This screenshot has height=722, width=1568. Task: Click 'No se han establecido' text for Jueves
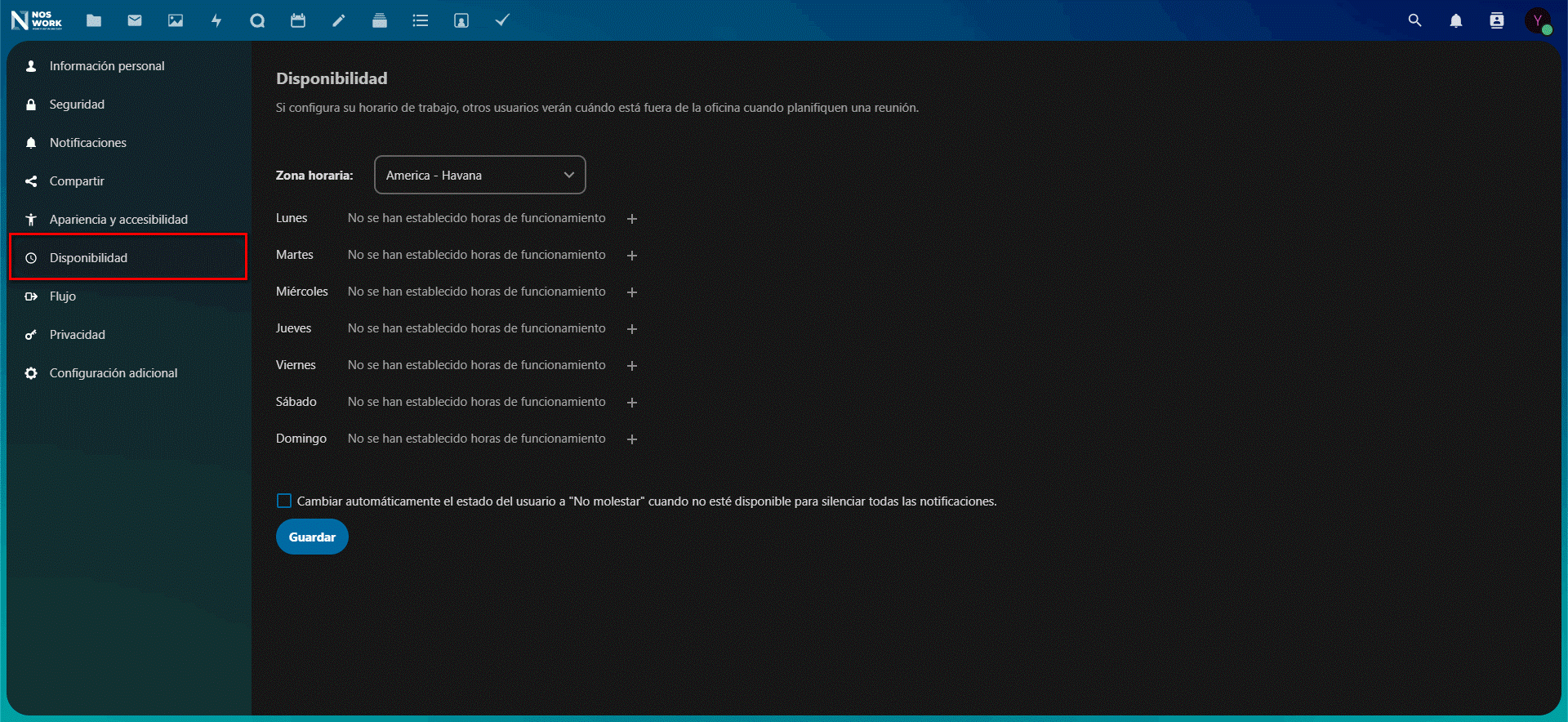[x=477, y=328]
